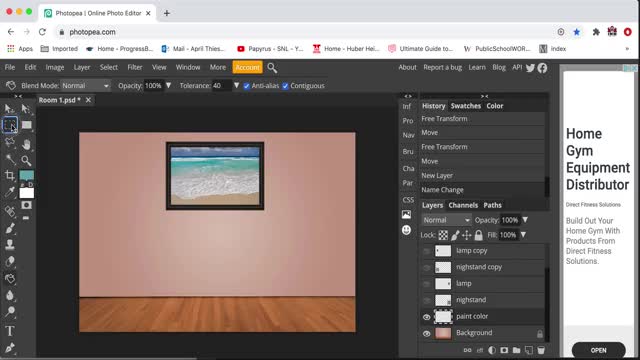Viewport: 640px width, 360px height.
Task: Click the OPEN button in the ad
Action: coord(598,350)
